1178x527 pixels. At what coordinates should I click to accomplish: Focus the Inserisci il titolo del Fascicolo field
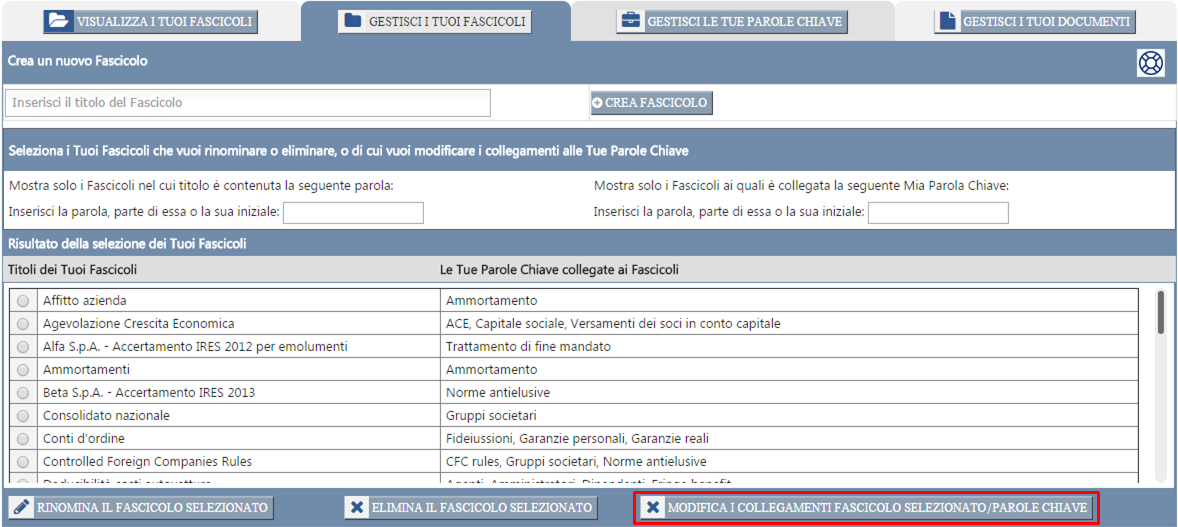(247, 103)
